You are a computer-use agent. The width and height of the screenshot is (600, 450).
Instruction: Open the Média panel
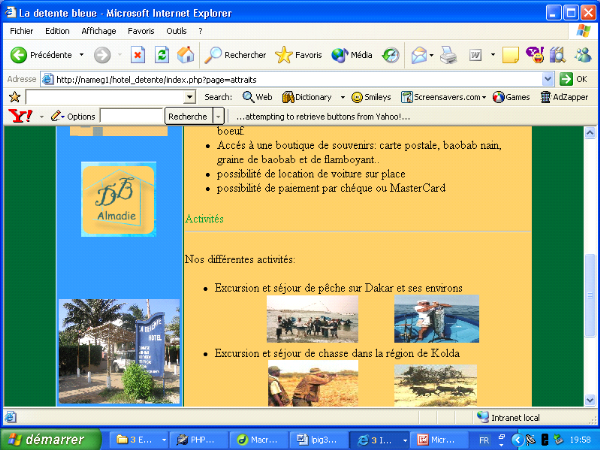[x=351, y=55]
